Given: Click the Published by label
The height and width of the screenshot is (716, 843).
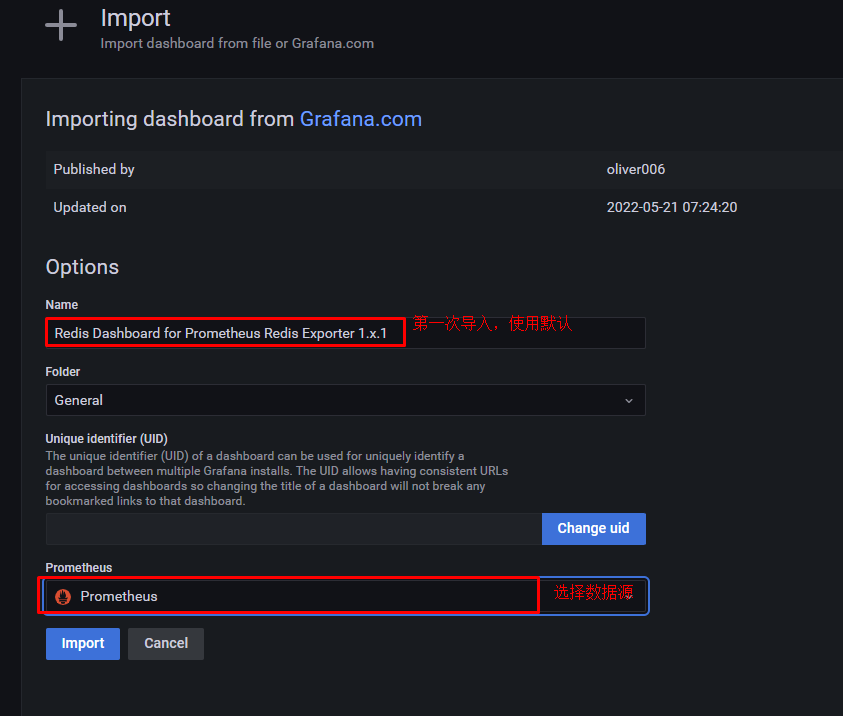Looking at the screenshot, I should pyautogui.click(x=94, y=169).
